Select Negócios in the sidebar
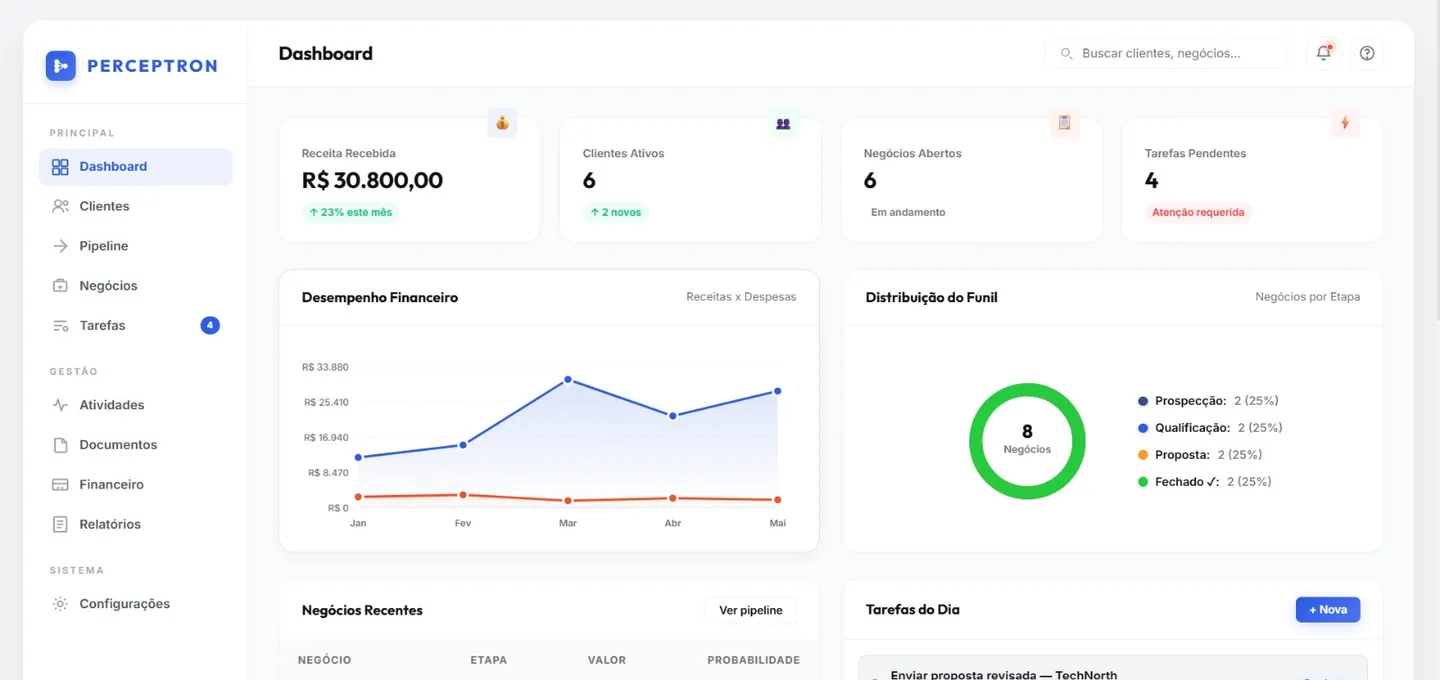Viewport: 1440px width, 680px height. (135, 286)
